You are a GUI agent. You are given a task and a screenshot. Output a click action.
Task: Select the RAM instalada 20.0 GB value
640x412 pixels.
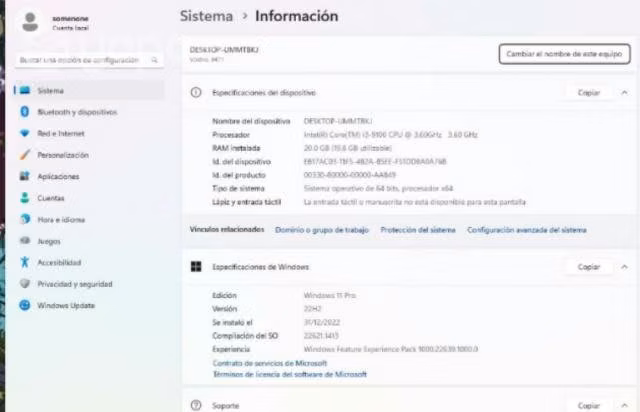[347, 148]
